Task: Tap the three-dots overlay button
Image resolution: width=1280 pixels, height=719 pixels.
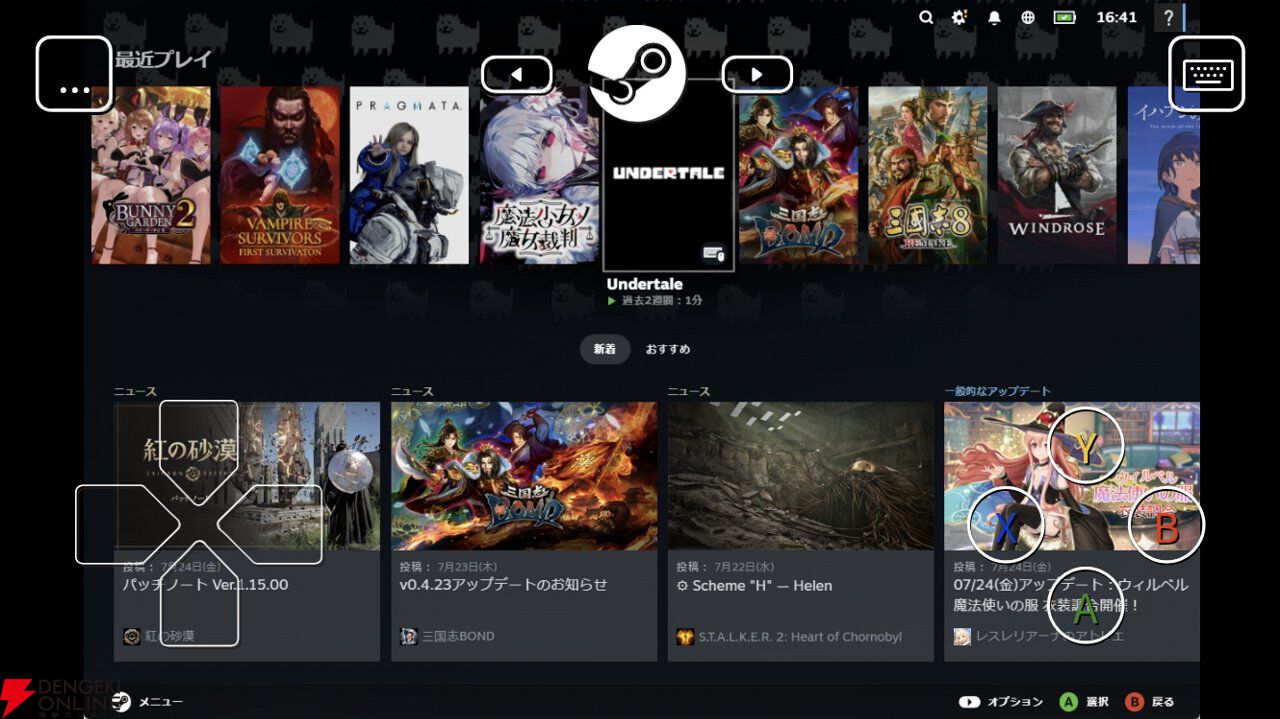Action: [x=74, y=73]
